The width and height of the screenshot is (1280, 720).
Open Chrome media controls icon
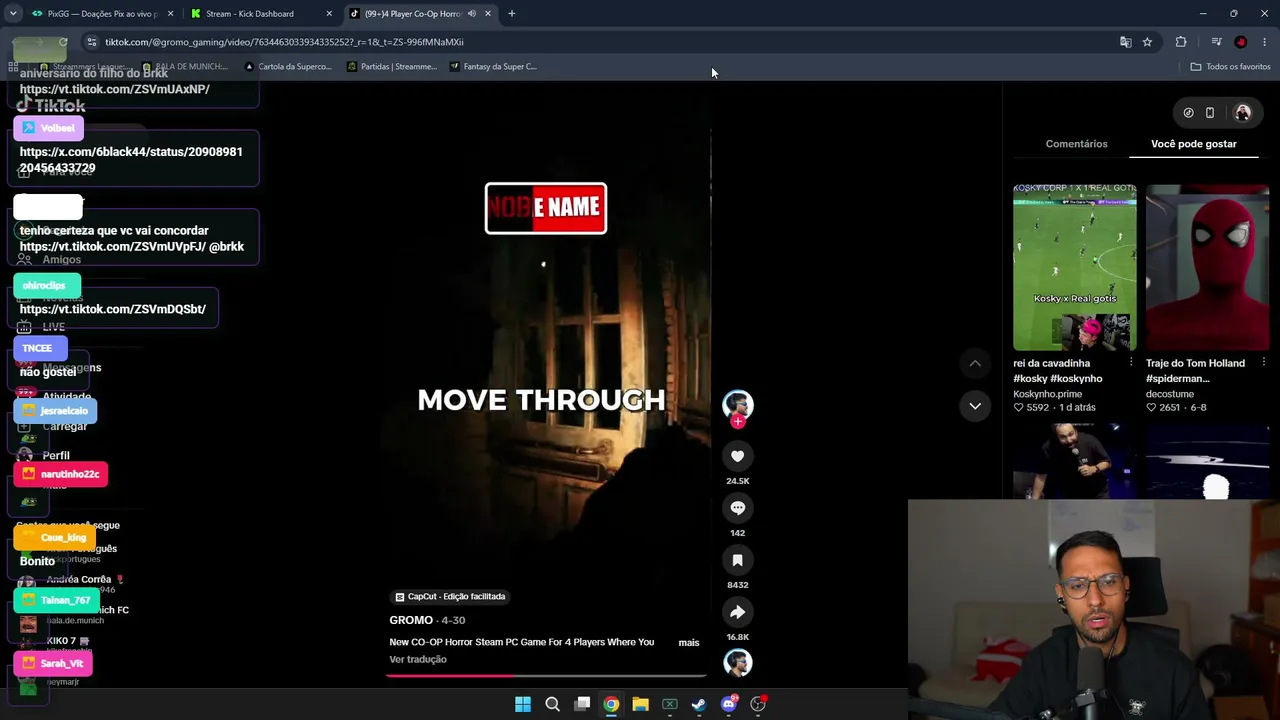pos(1216,42)
